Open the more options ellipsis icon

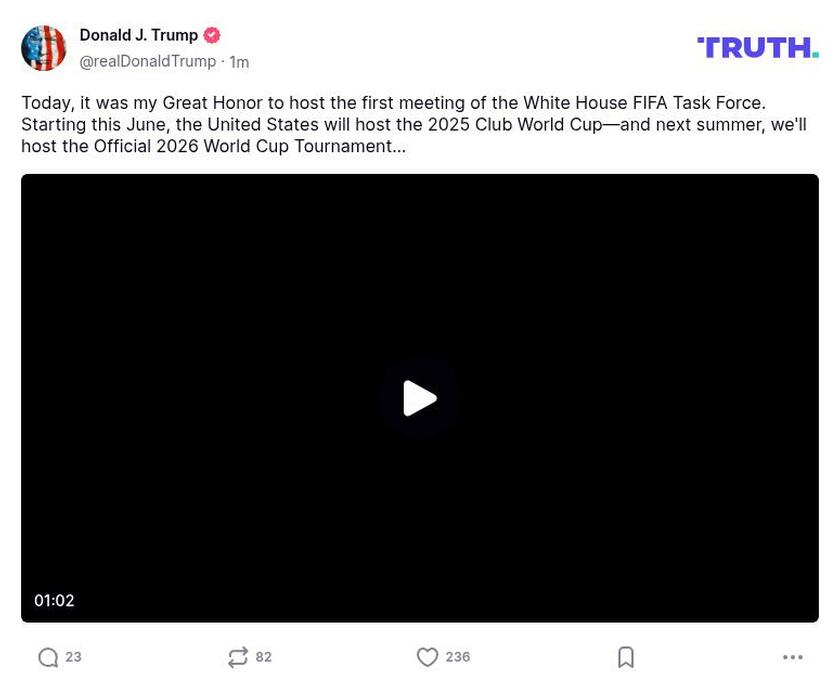(795, 657)
